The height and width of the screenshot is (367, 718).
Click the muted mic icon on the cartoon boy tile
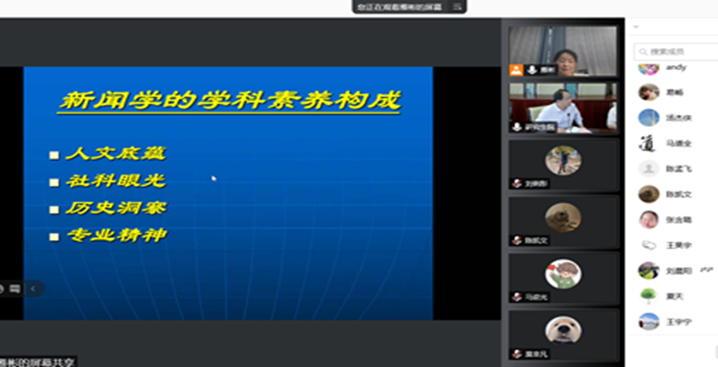tap(517, 297)
